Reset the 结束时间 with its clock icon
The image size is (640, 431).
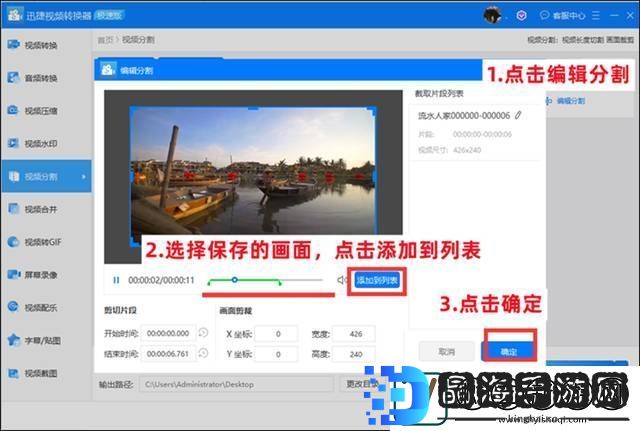coord(203,353)
